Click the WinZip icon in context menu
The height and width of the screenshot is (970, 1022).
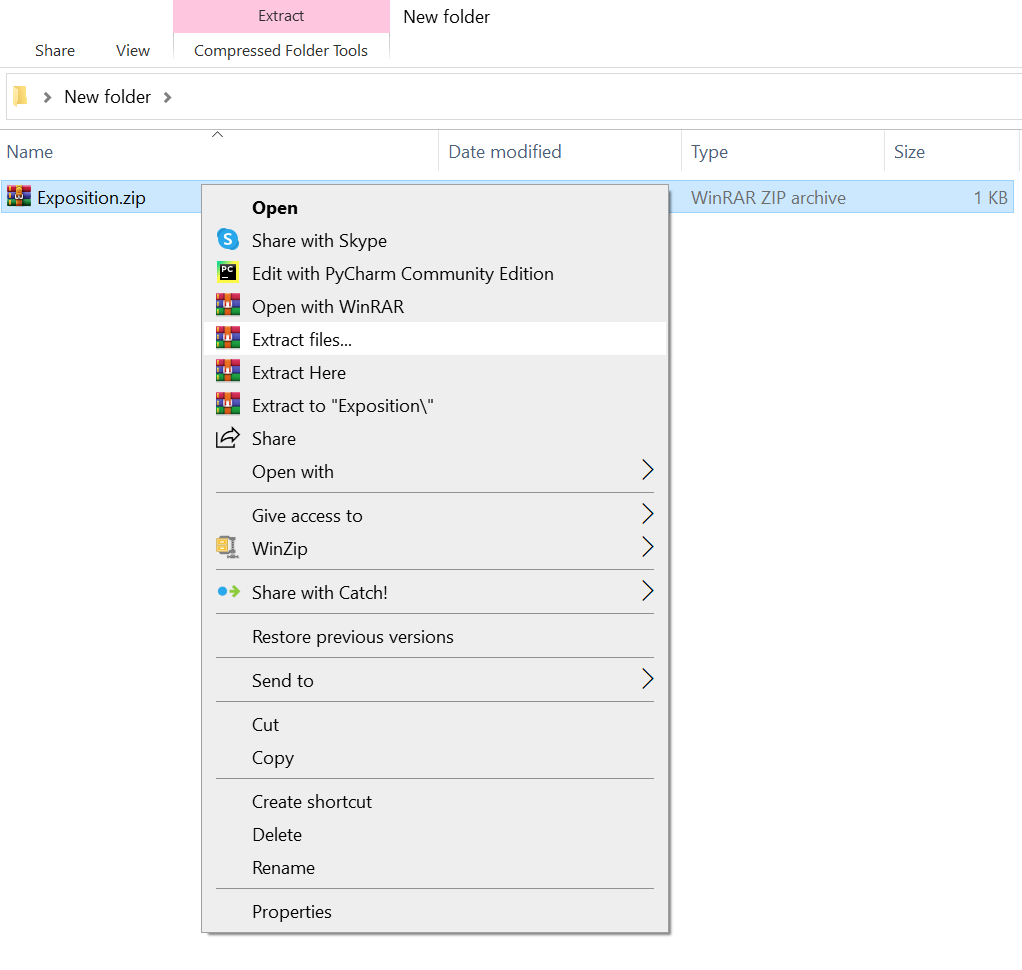pos(227,547)
